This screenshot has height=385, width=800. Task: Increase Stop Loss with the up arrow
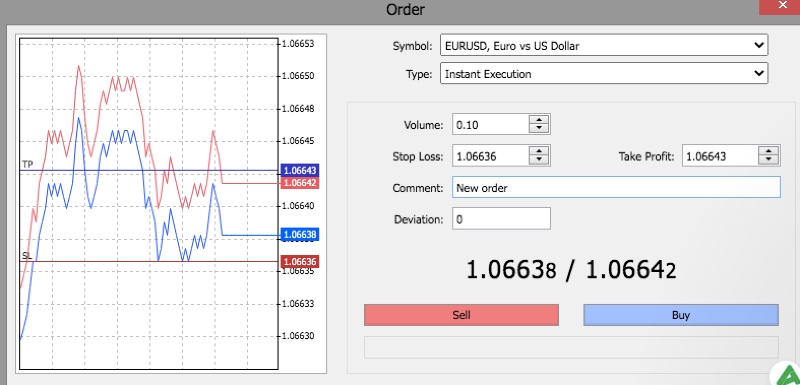tap(539, 151)
